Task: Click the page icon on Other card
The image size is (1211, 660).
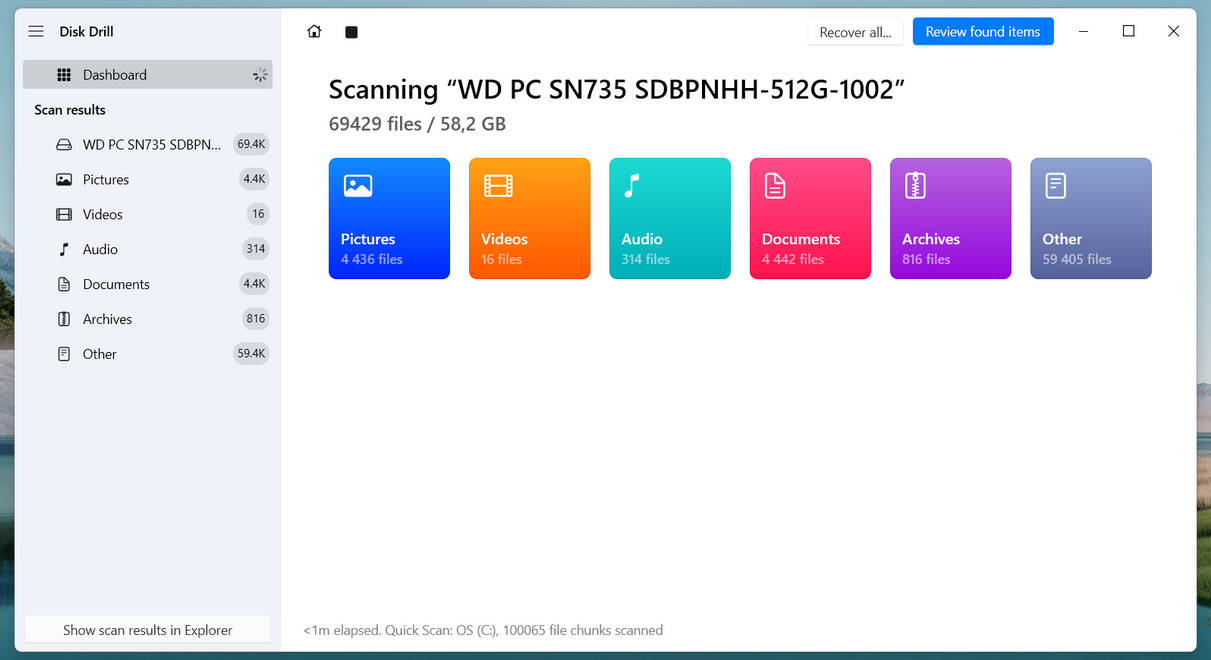Action: click(1056, 185)
